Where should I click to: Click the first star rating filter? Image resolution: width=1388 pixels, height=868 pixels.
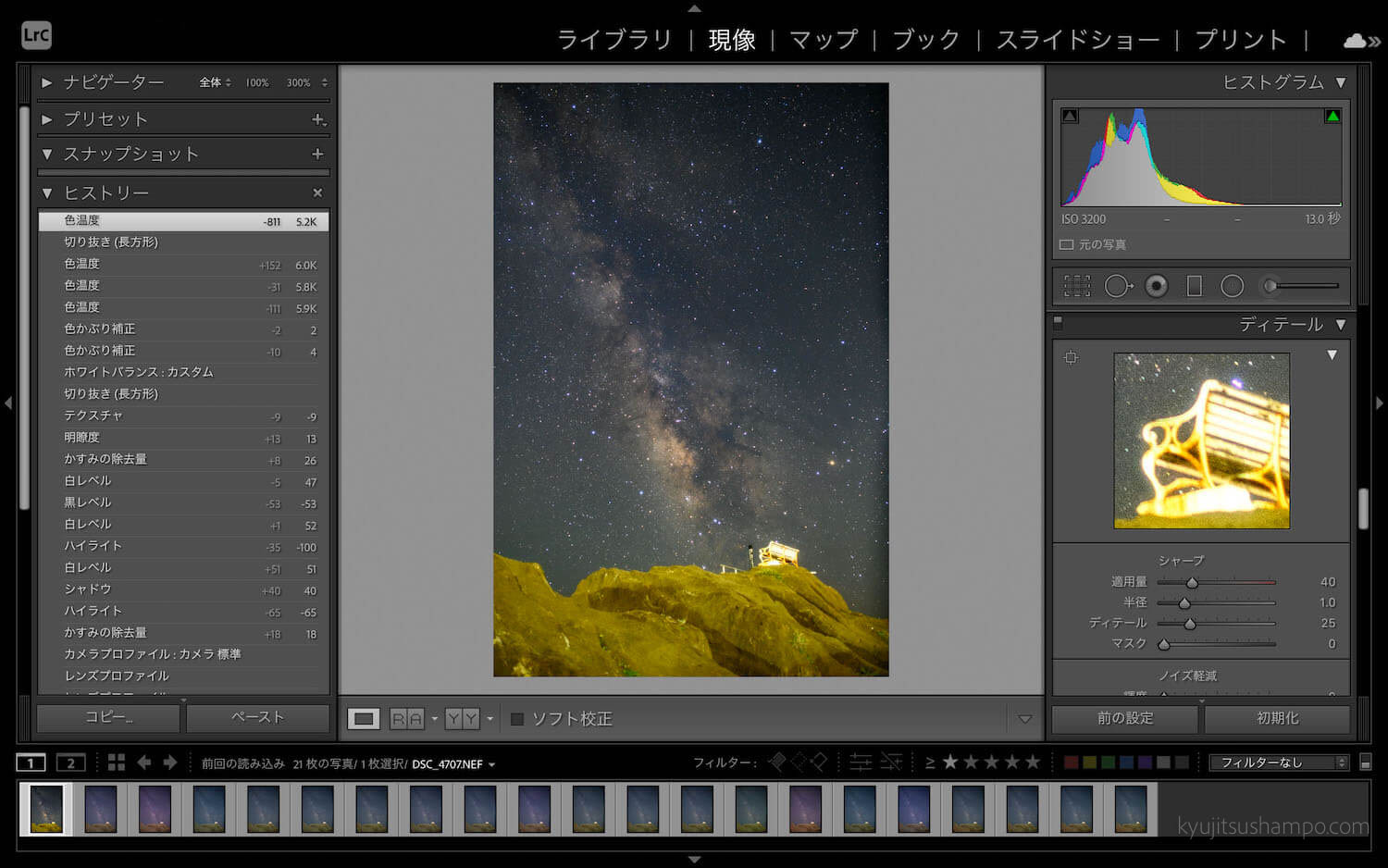pos(950,763)
